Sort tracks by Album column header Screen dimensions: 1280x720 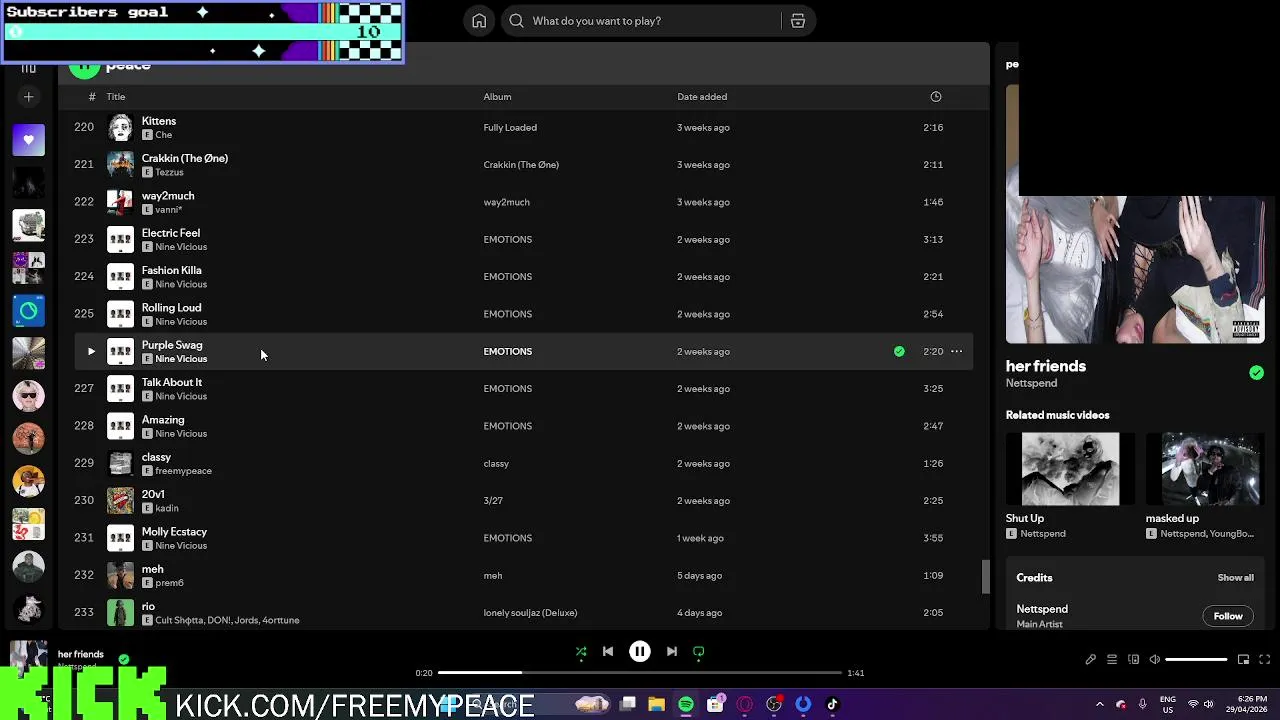[497, 97]
